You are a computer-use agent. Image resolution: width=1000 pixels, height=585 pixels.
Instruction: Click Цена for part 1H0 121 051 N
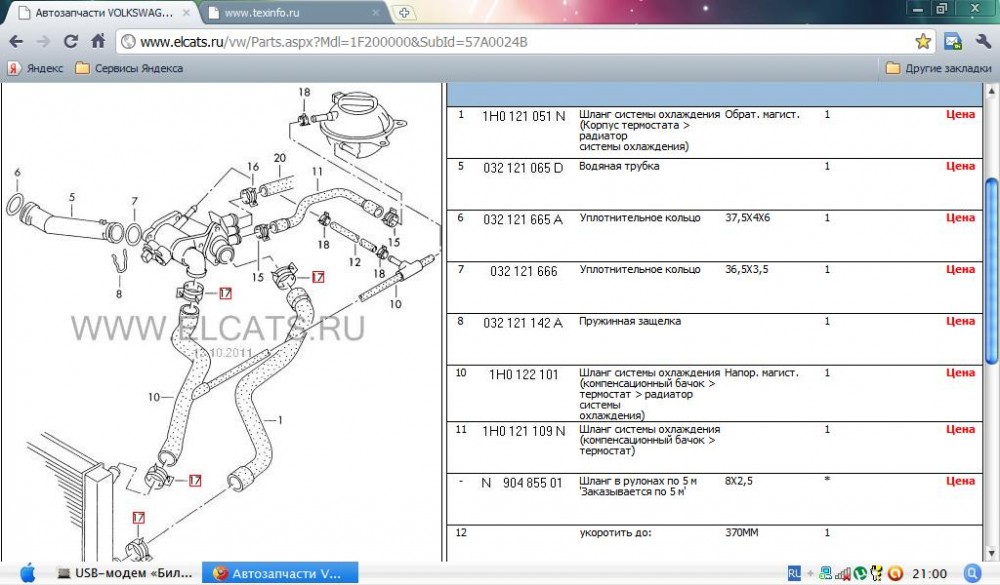960,114
